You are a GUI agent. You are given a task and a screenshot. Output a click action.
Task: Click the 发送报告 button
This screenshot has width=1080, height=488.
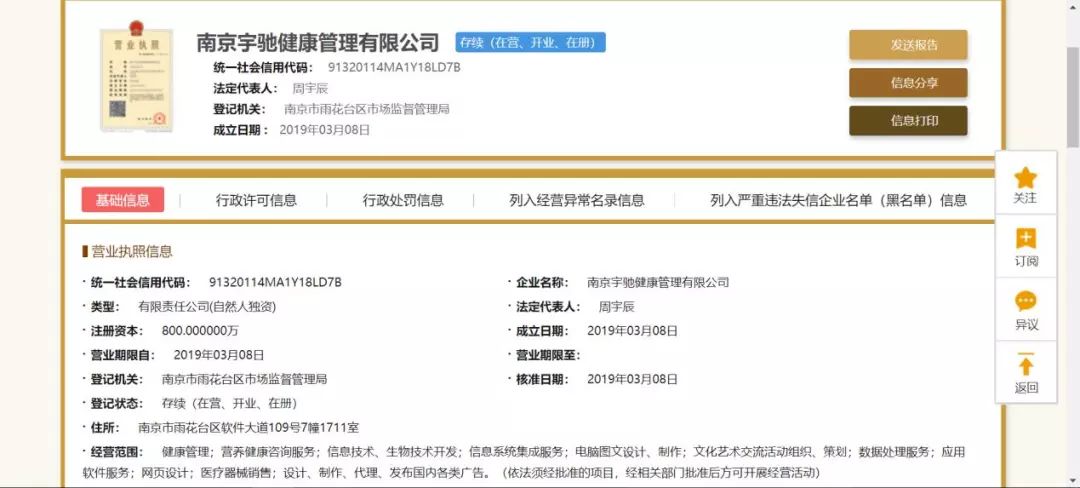click(x=908, y=45)
